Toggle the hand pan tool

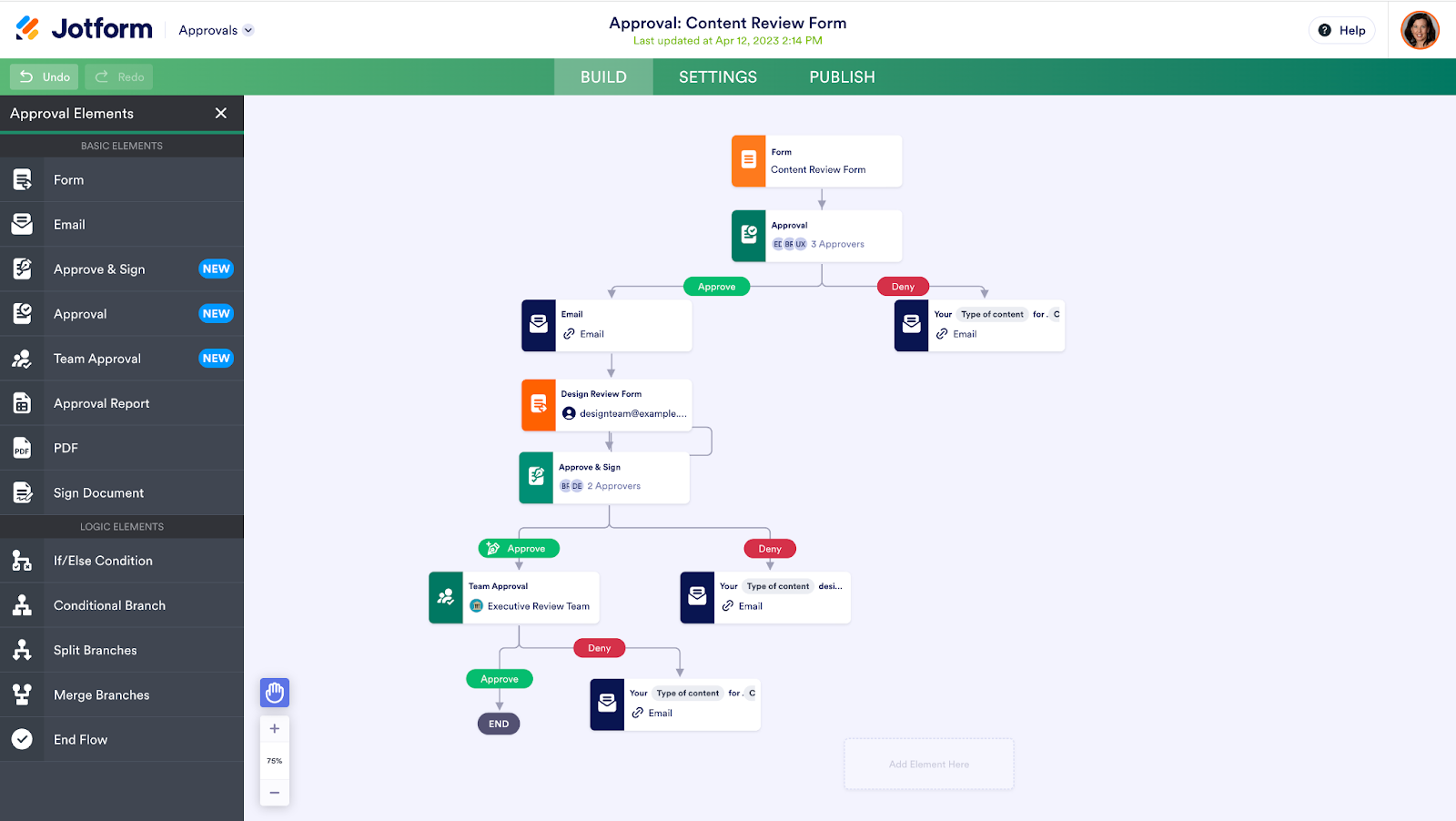275,693
